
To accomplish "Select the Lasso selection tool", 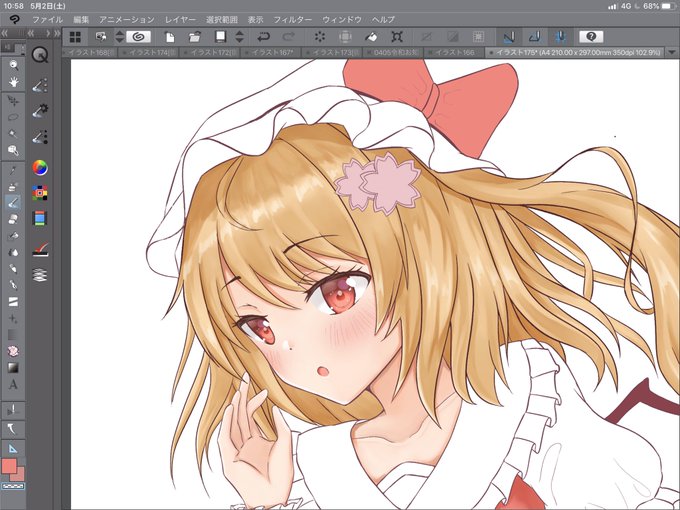I will (13, 117).
